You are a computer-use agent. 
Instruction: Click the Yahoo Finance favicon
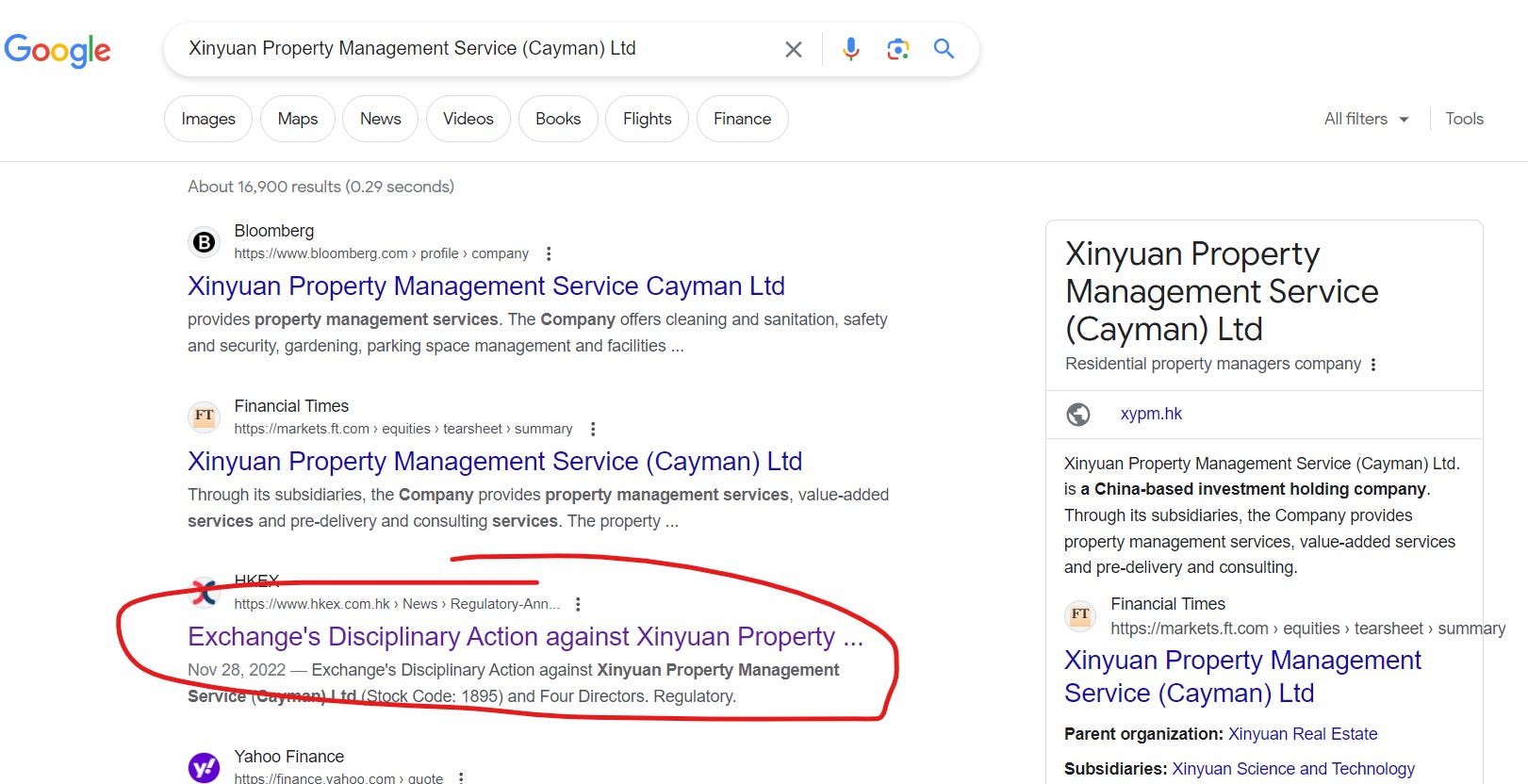tap(204, 767)
